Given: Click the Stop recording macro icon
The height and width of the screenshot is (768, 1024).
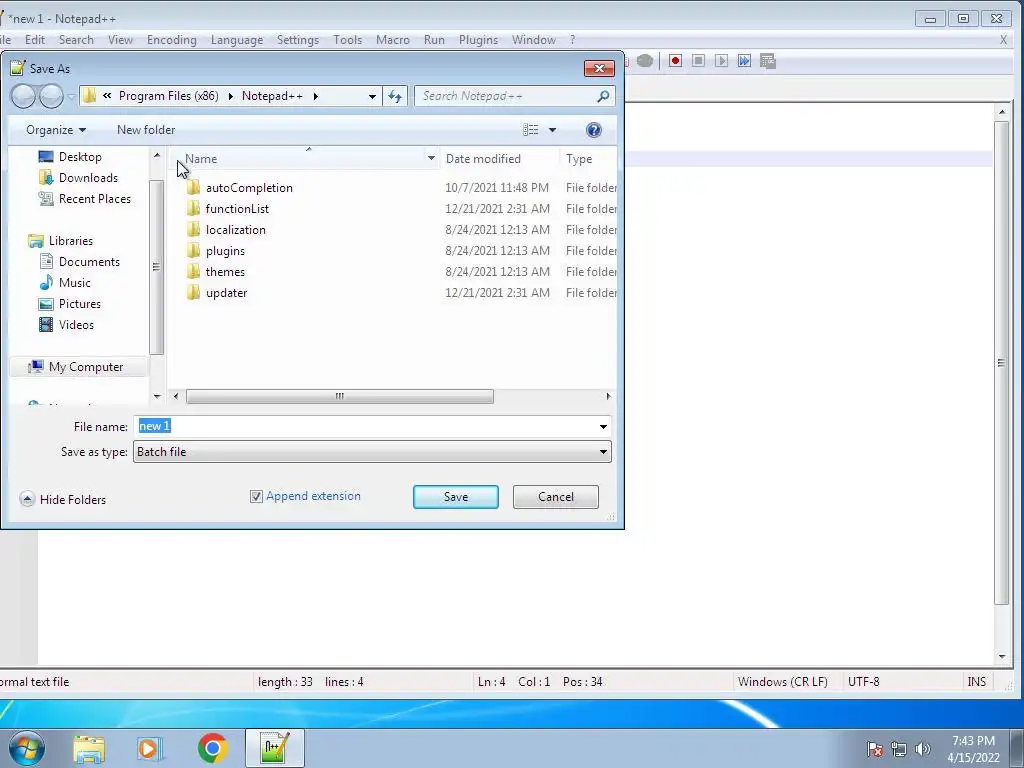Looking at the screenshot, I should coord(698,61).
